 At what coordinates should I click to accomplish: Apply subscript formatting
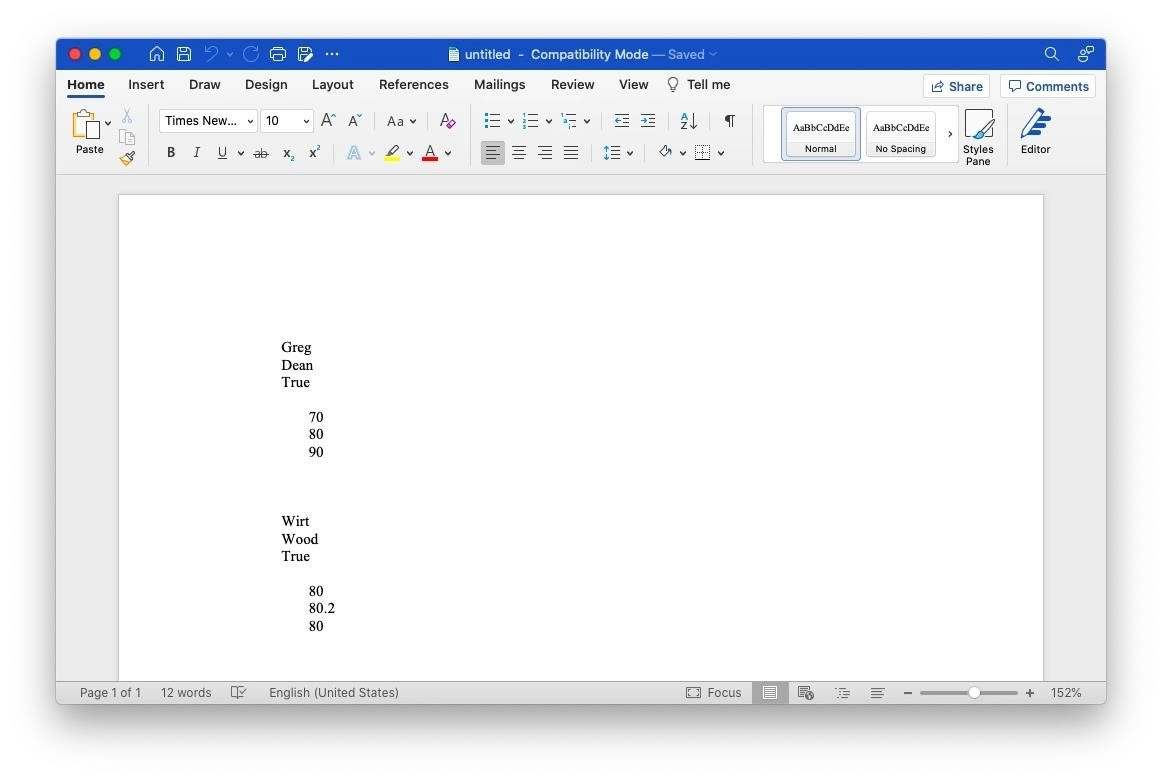point(288,153)
